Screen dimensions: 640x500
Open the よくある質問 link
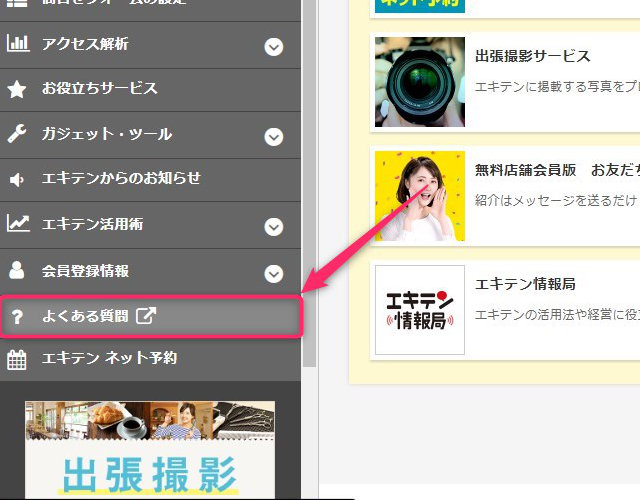click(151, 317)
